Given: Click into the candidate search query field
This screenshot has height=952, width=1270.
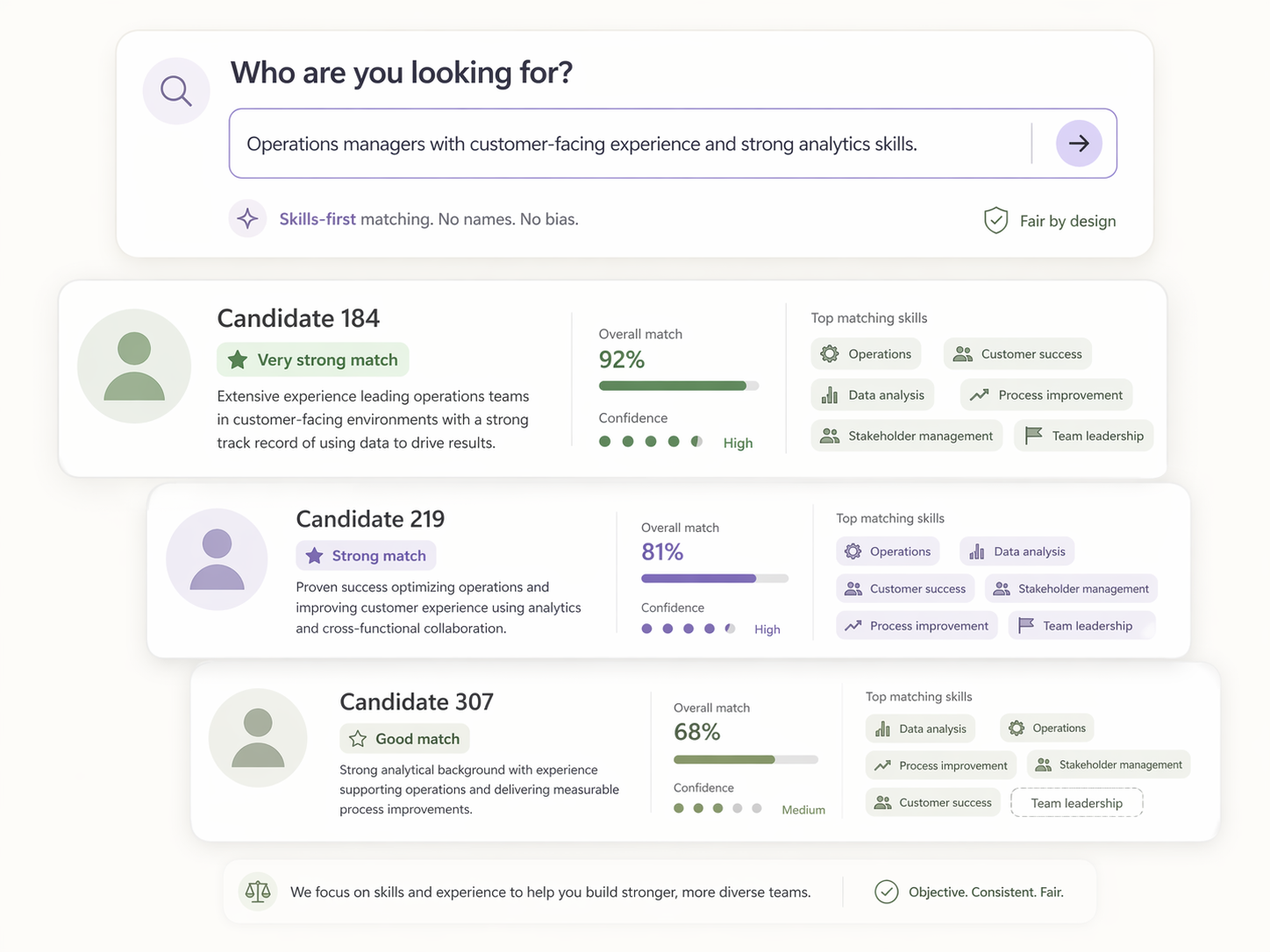Looking at the screenshot, I should point(673,144).
